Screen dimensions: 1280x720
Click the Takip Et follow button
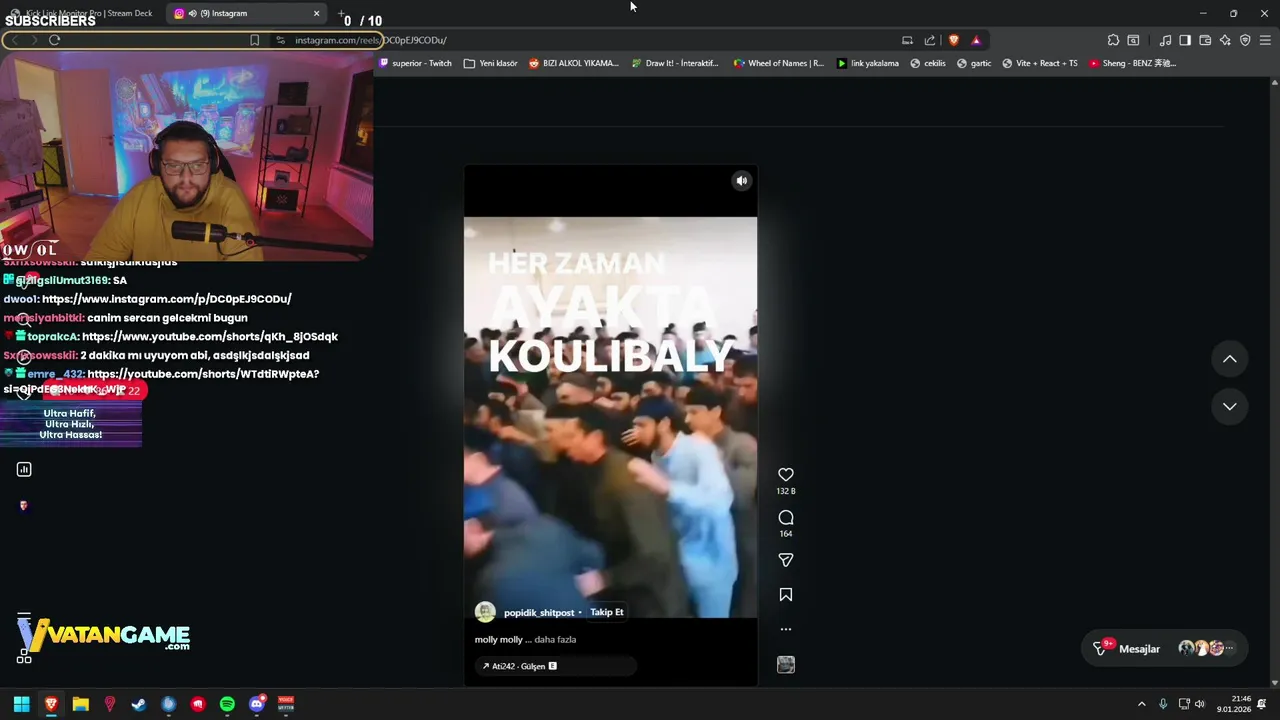click(606, 612)
